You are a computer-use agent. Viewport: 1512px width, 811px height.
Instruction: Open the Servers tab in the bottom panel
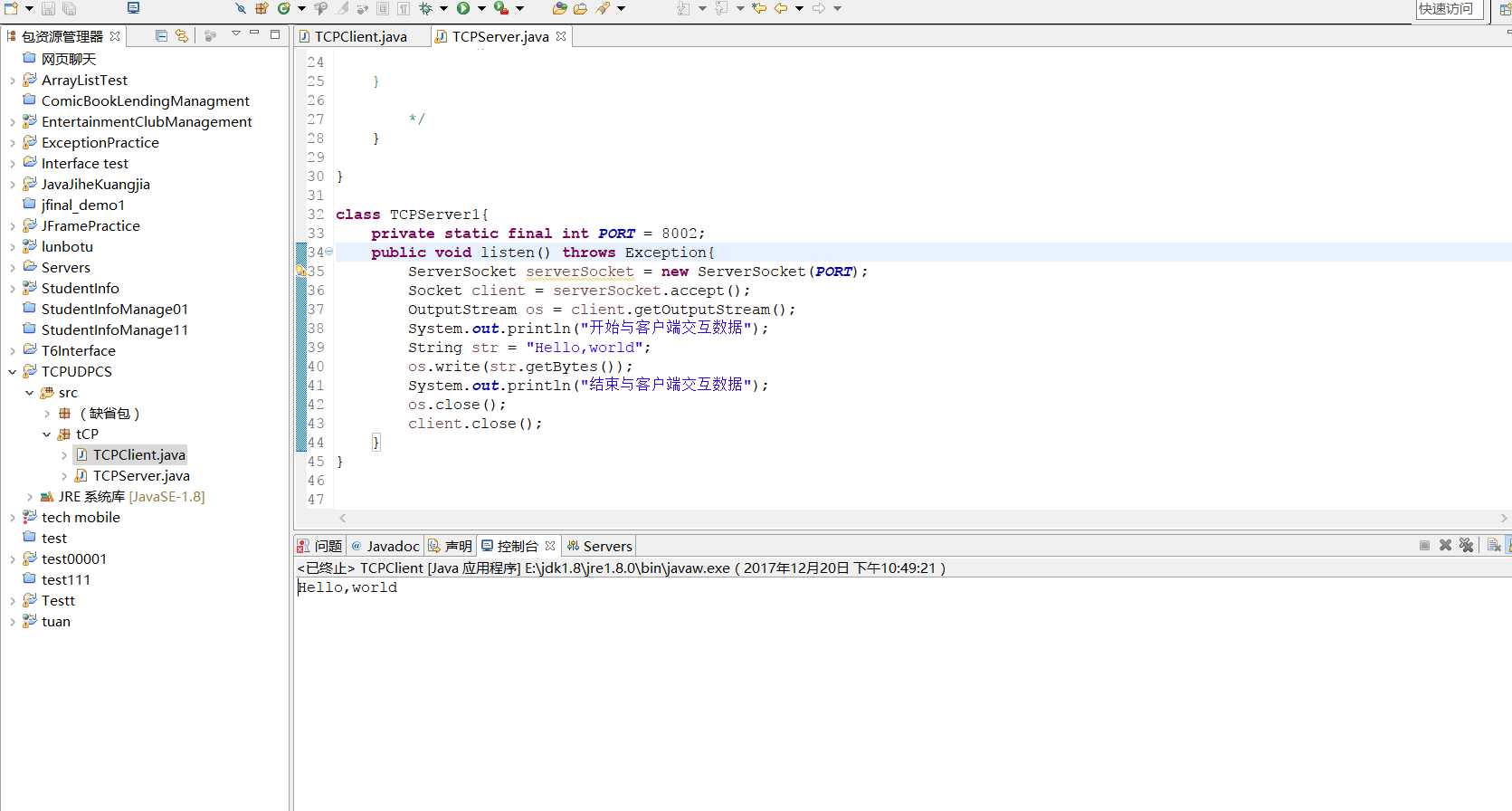pos(599,546)
